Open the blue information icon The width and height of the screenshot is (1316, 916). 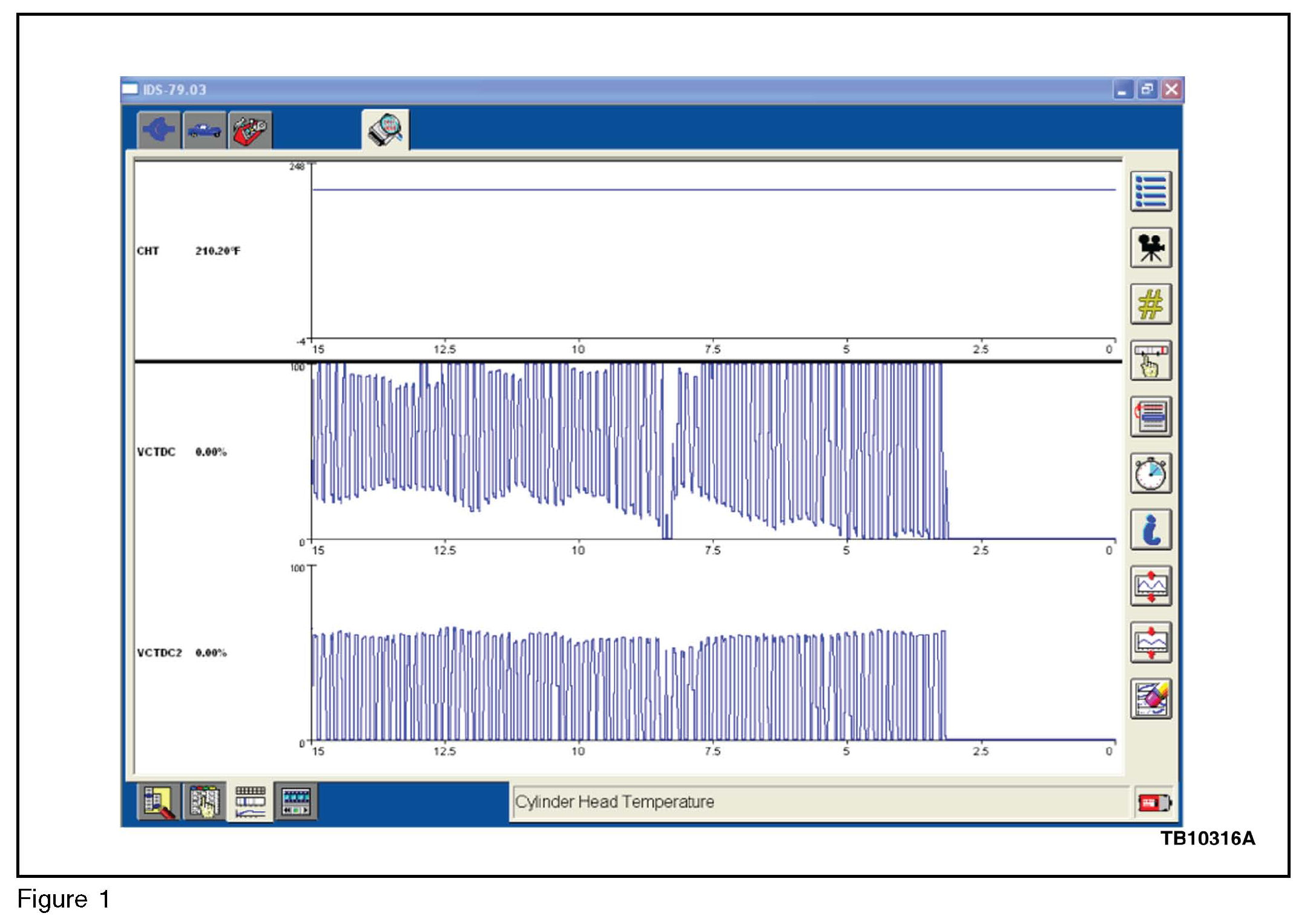tap(1150, 529)
